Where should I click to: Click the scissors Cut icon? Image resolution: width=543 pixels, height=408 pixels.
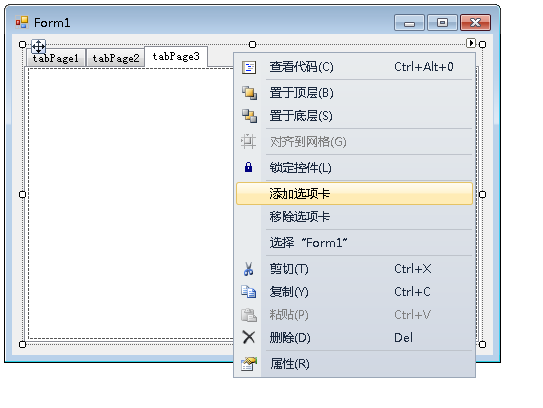(248, 269)
